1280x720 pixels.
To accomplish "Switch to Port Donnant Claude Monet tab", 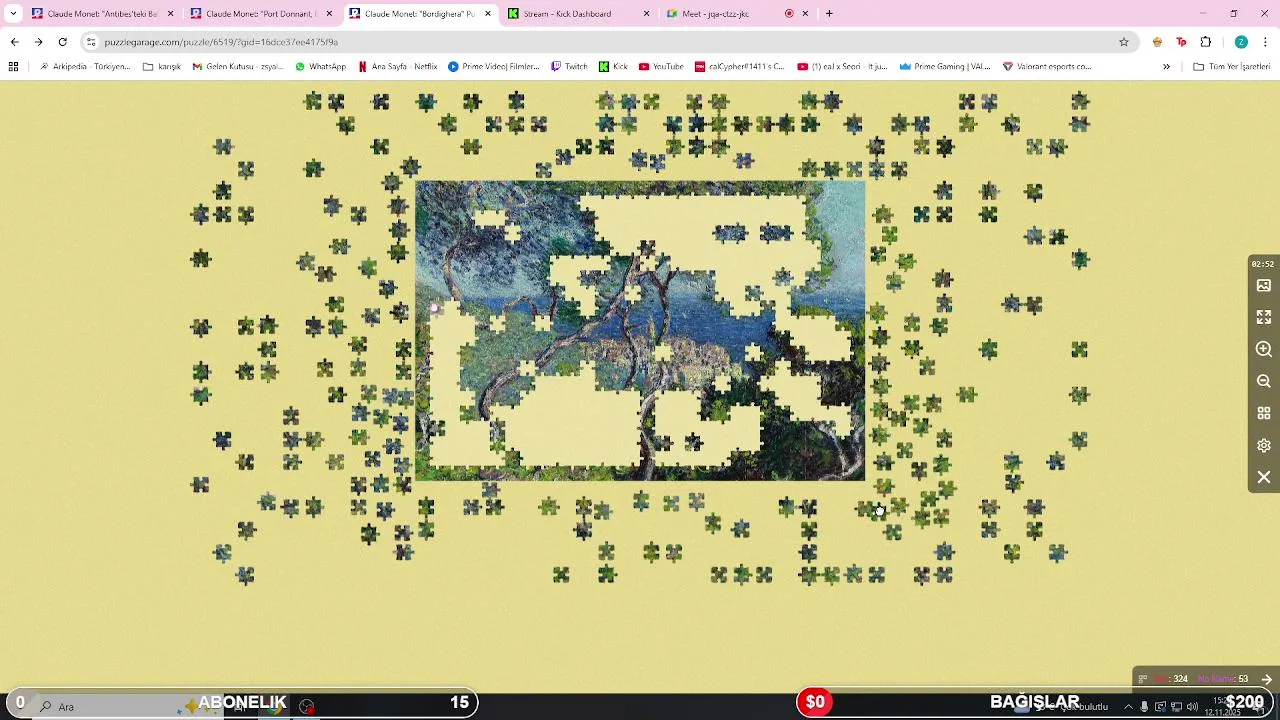I will point(260,14).
